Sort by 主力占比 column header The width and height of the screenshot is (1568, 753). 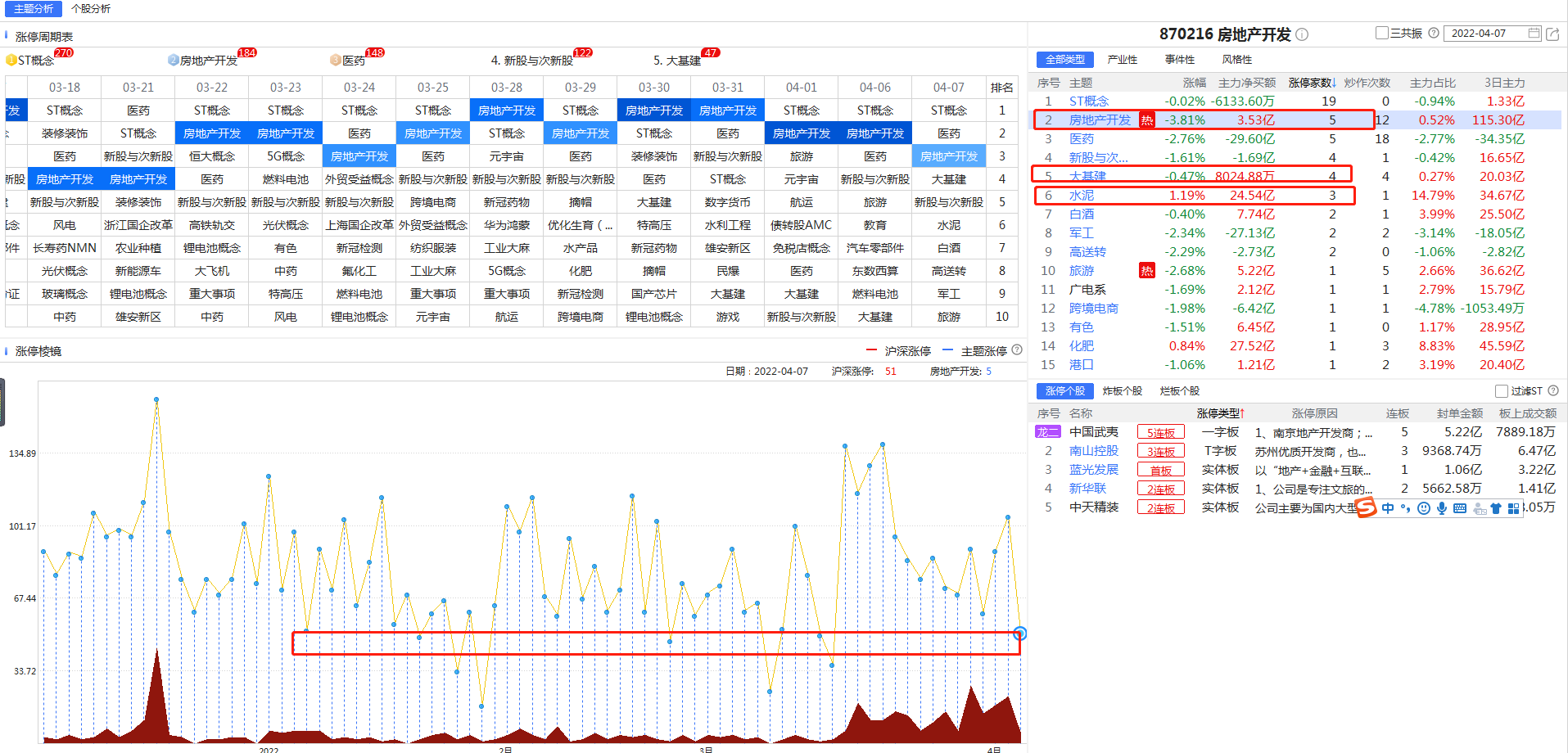pyautogui.click(x=1432, y=83)
